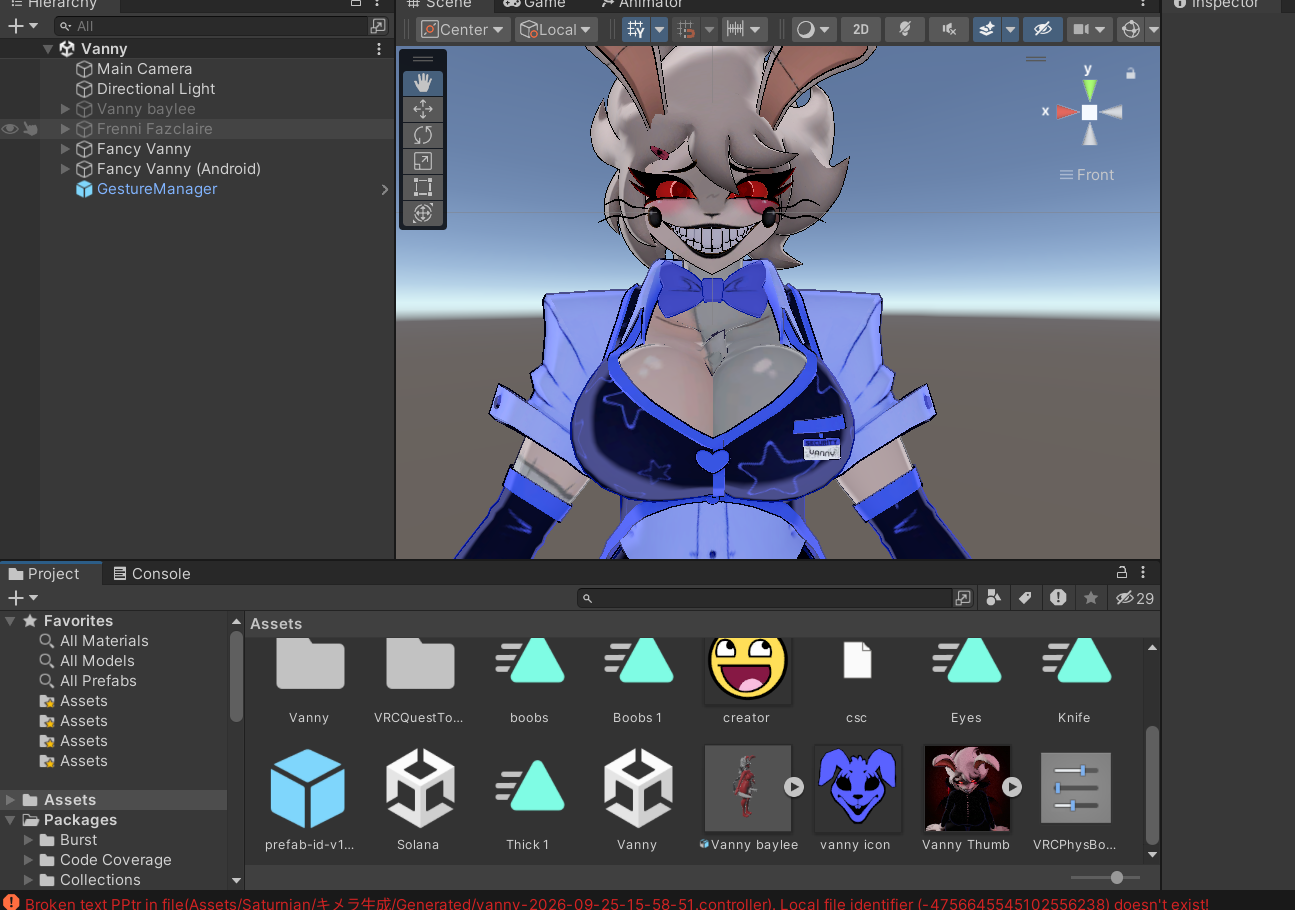The height and width of the screenshot is (910, 1295).
Task: Switch to the Console tab
Action: pyautogui.click(x=152, y=574)
